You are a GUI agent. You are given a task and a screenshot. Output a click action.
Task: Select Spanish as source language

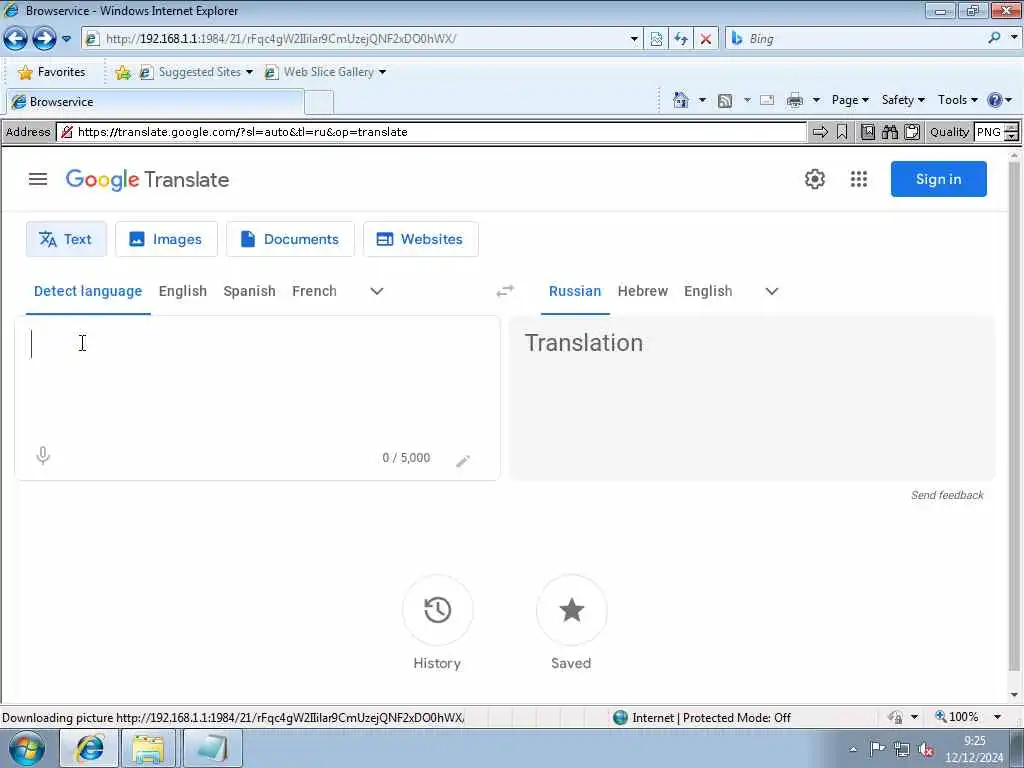click(x=249, y=291)
